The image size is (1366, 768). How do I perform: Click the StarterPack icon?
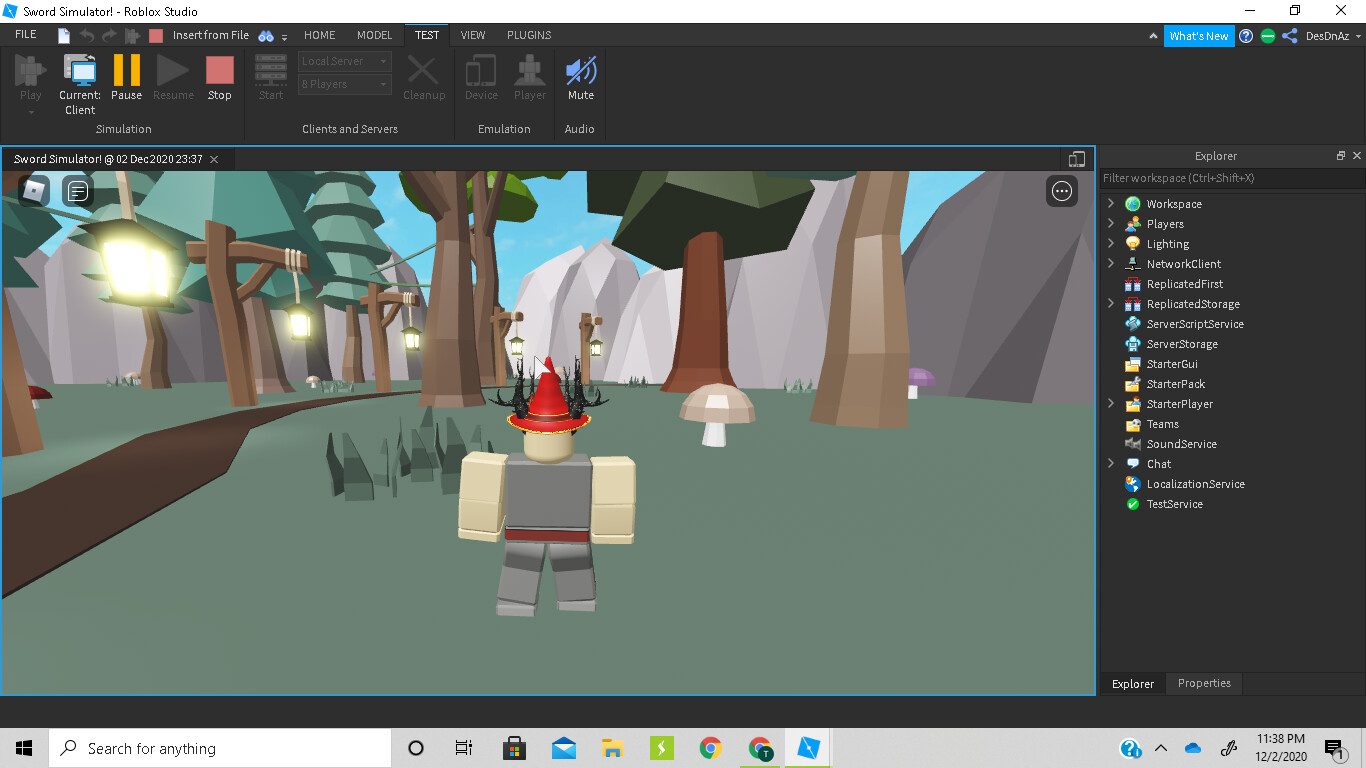1133,384
